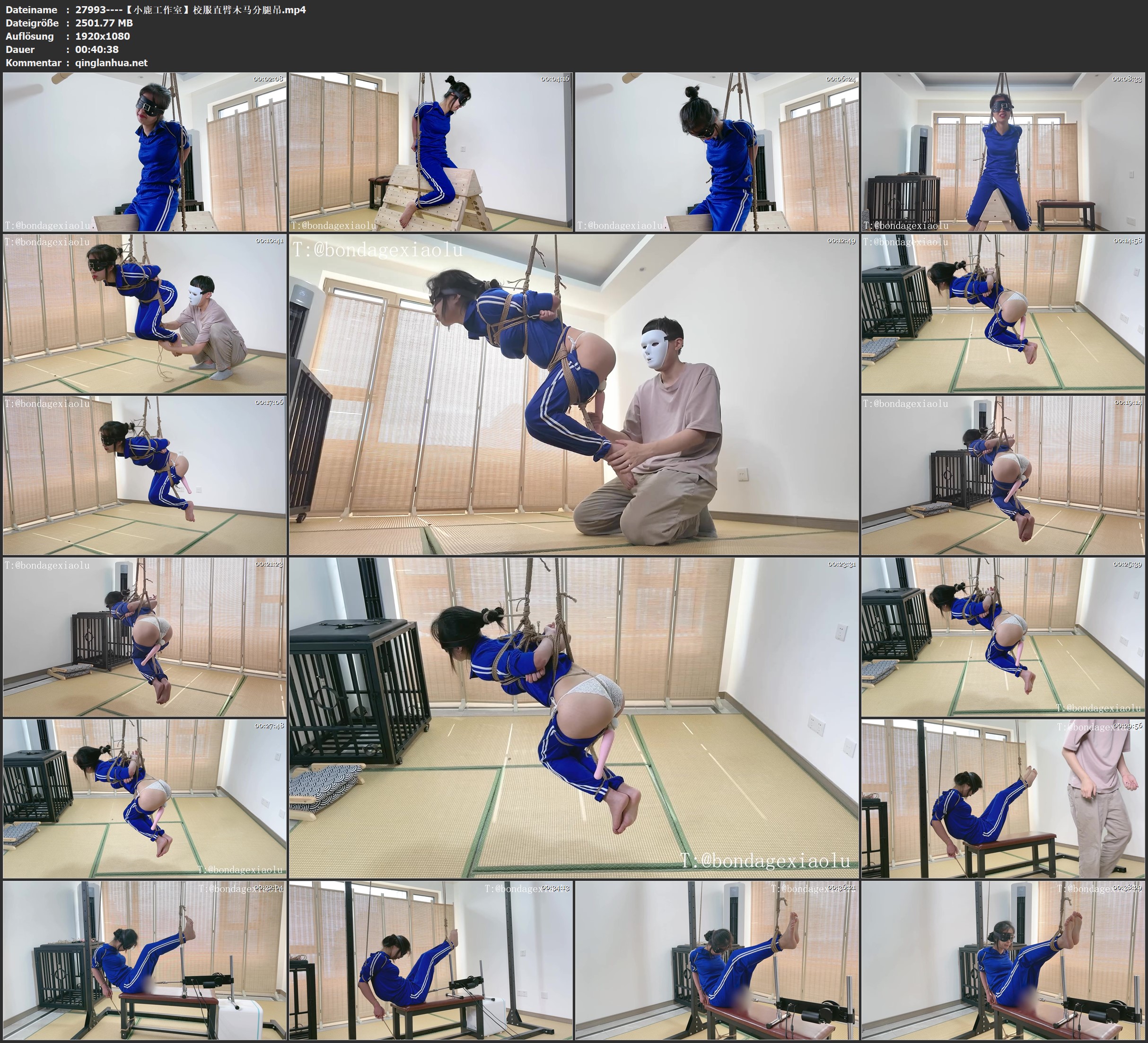This screenshot has height=1043, width=1148.
Task: Click the thumbnail timestamped 00:02:08
Action: pyautogui.click(x=145, y=152)
